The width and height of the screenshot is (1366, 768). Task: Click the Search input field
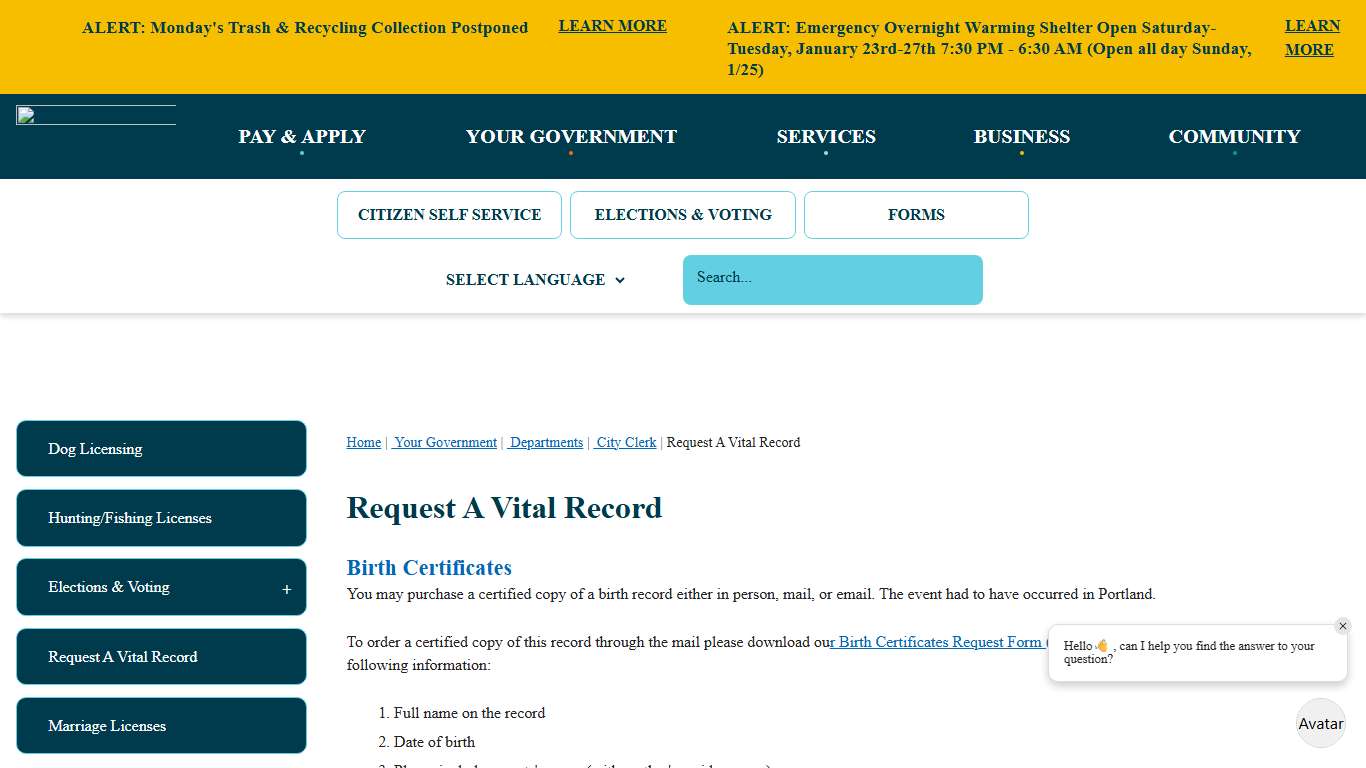(x=832, y=279)
